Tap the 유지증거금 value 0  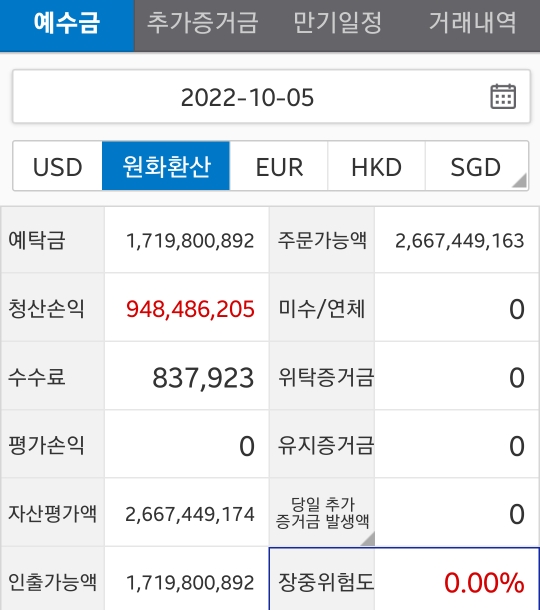click(x=517, y=446)
